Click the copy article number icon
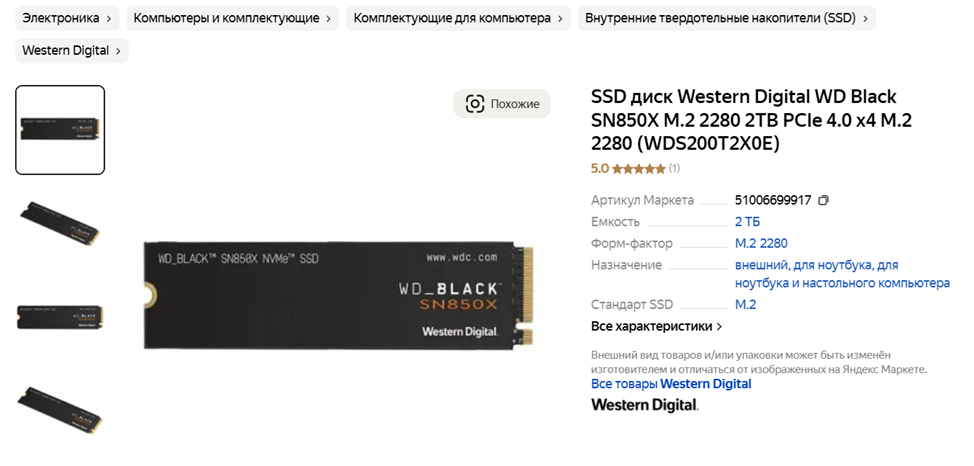Viewport: 974px width, 466px height. click(824, 200)
